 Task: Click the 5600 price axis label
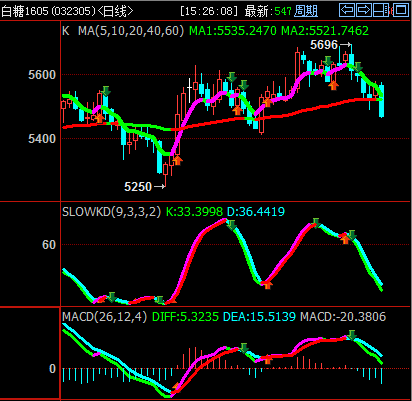[x=42, y=75]
